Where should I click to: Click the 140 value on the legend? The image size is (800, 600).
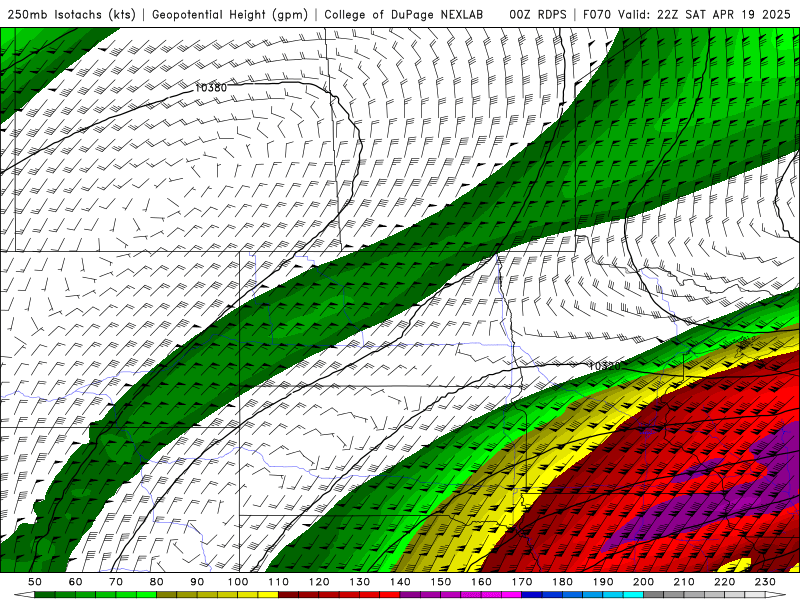pos(400,582)
